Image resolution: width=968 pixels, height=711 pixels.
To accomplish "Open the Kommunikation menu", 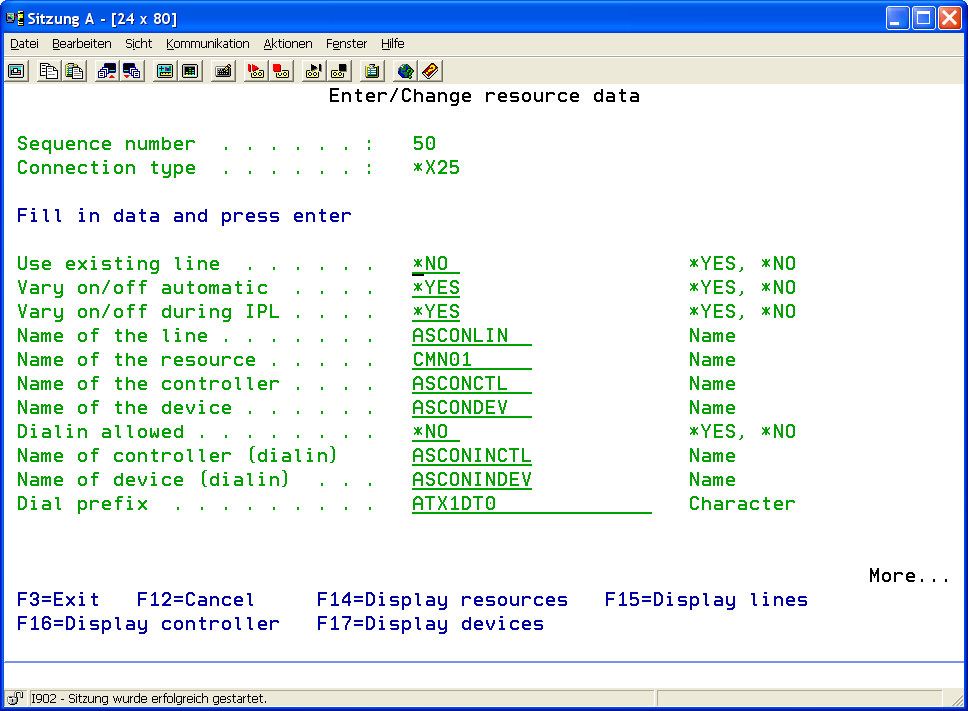I will 207,44.
